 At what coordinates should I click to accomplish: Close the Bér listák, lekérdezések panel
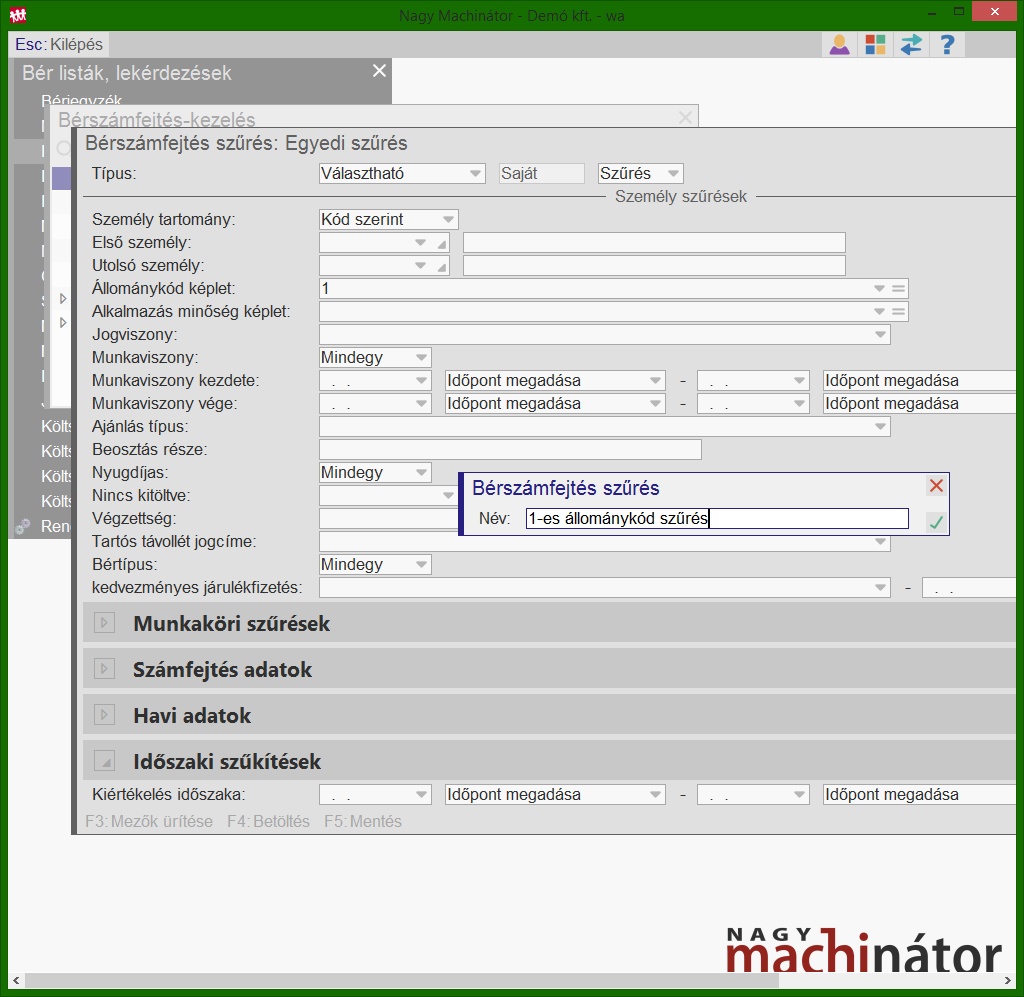(379, 71)
